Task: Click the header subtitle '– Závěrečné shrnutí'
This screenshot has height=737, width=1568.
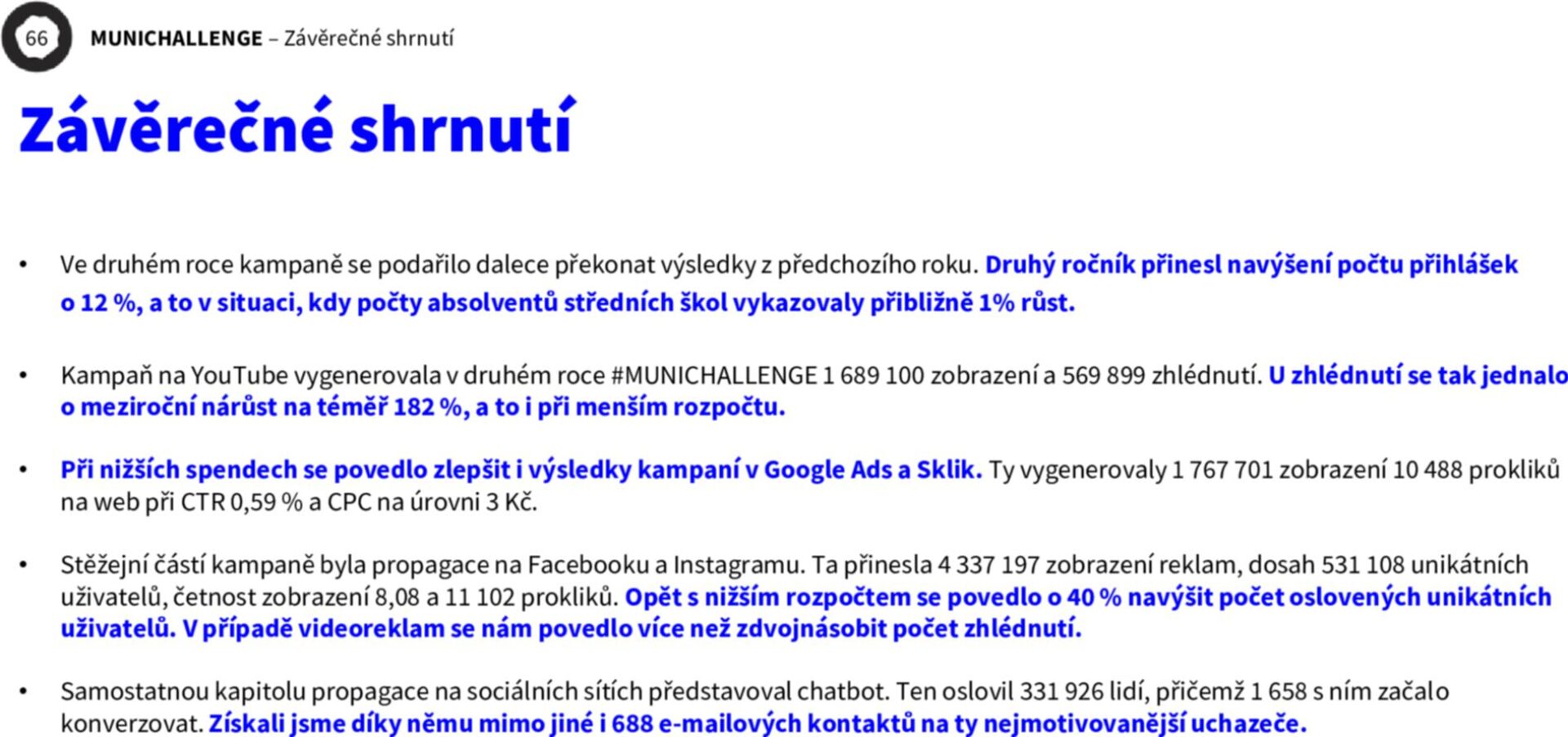Action: click(x=361, y=38)
